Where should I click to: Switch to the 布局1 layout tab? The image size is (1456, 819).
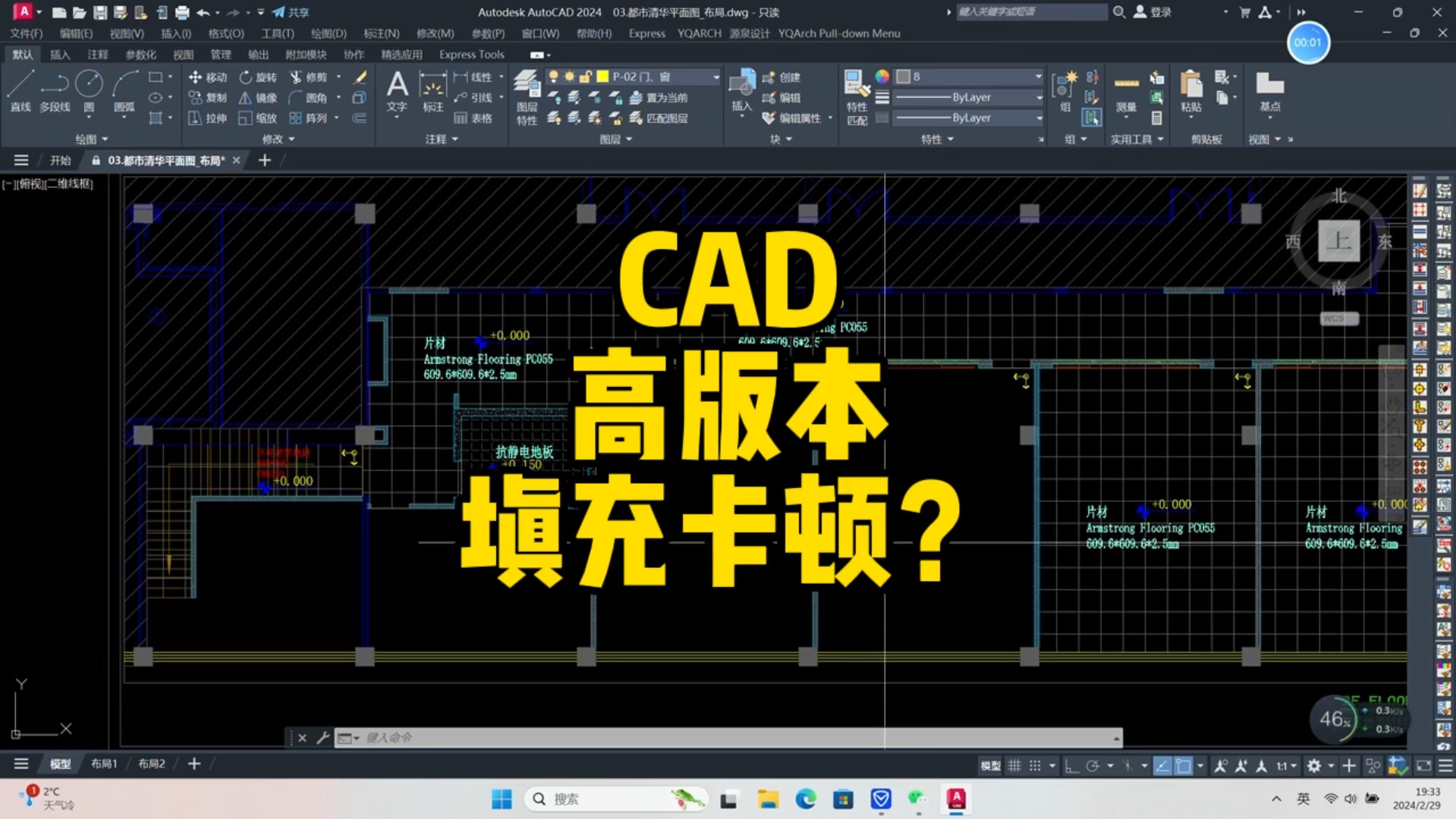[x=104, y=764]
